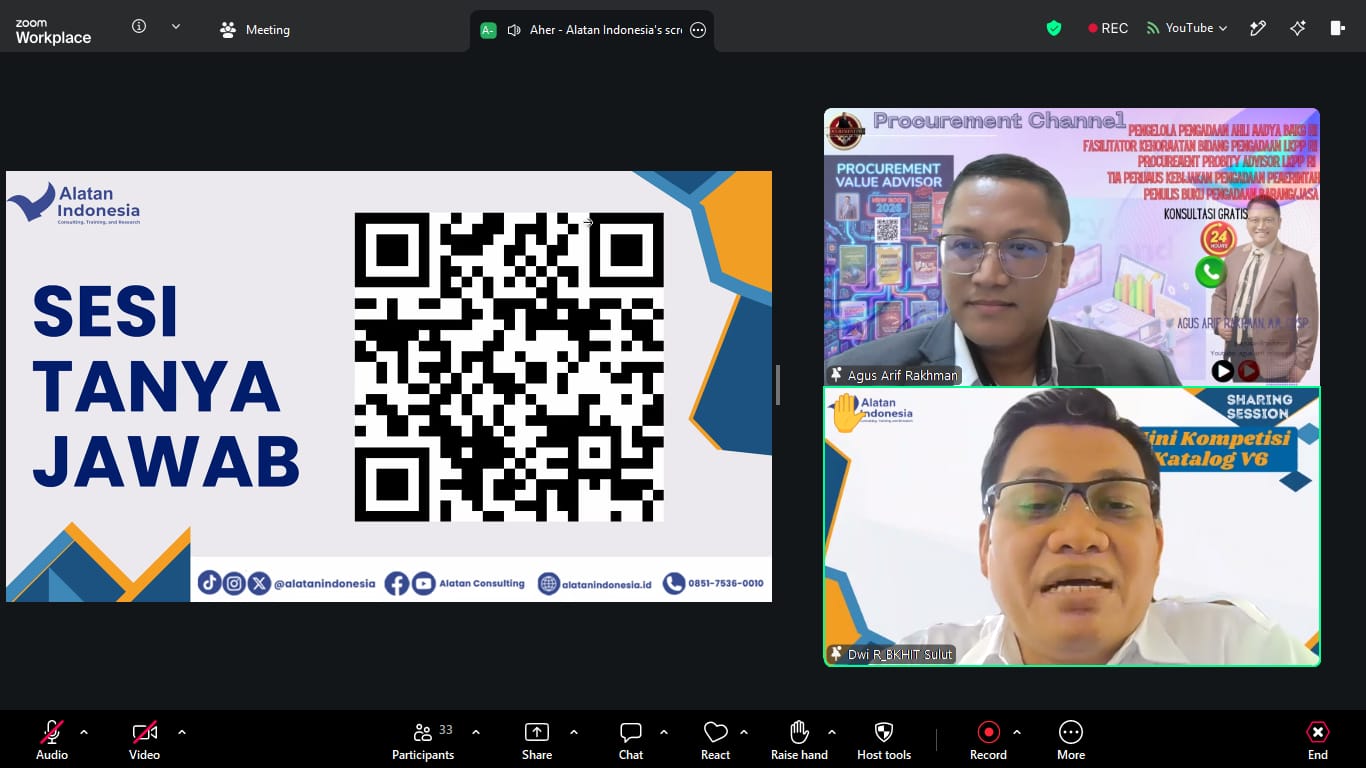Open the YouTube livestream dropdown
The height and width of the screenshot is (768, 1366).
(x=1187, y=28)
